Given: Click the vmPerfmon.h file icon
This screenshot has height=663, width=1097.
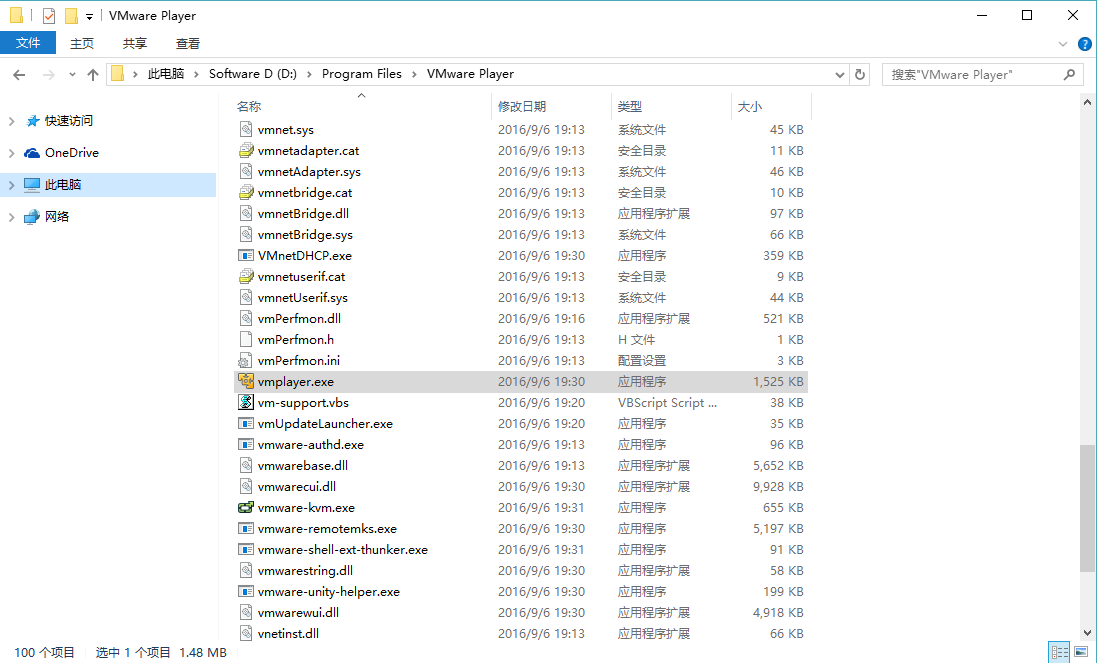Looking at the screenshot, I should click(x=246, y=339).
